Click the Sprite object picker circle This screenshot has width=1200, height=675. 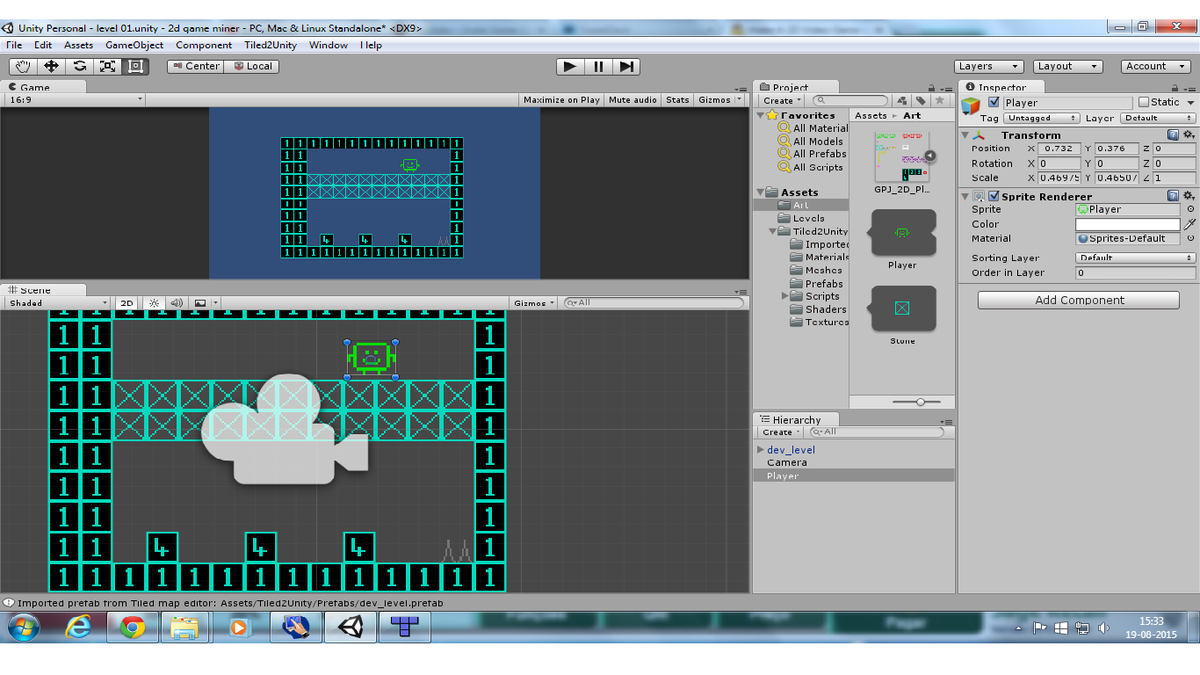point(1190,210)
